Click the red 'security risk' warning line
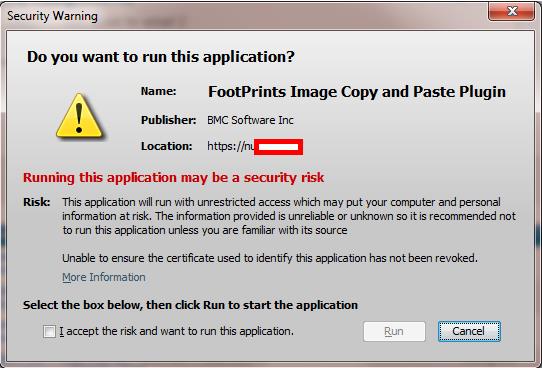Viewport: 542px width, 368px height. (x=174, y=178)
